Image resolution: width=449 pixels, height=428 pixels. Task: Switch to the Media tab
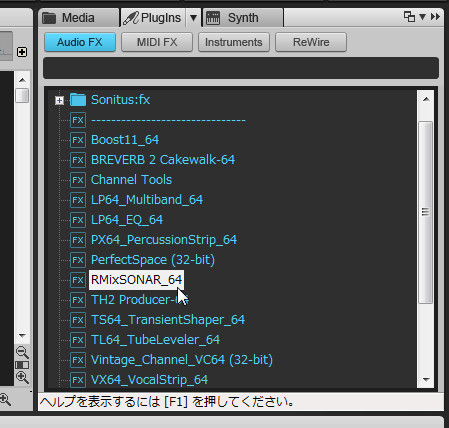coord(79,18)
